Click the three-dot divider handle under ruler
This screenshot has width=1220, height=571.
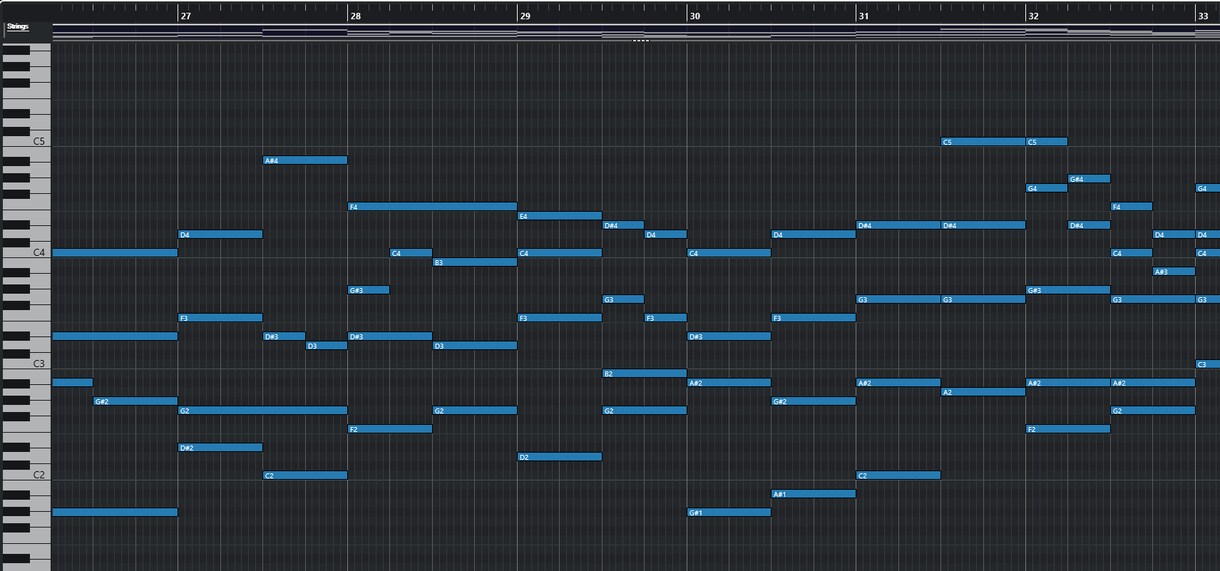[640, 41]
